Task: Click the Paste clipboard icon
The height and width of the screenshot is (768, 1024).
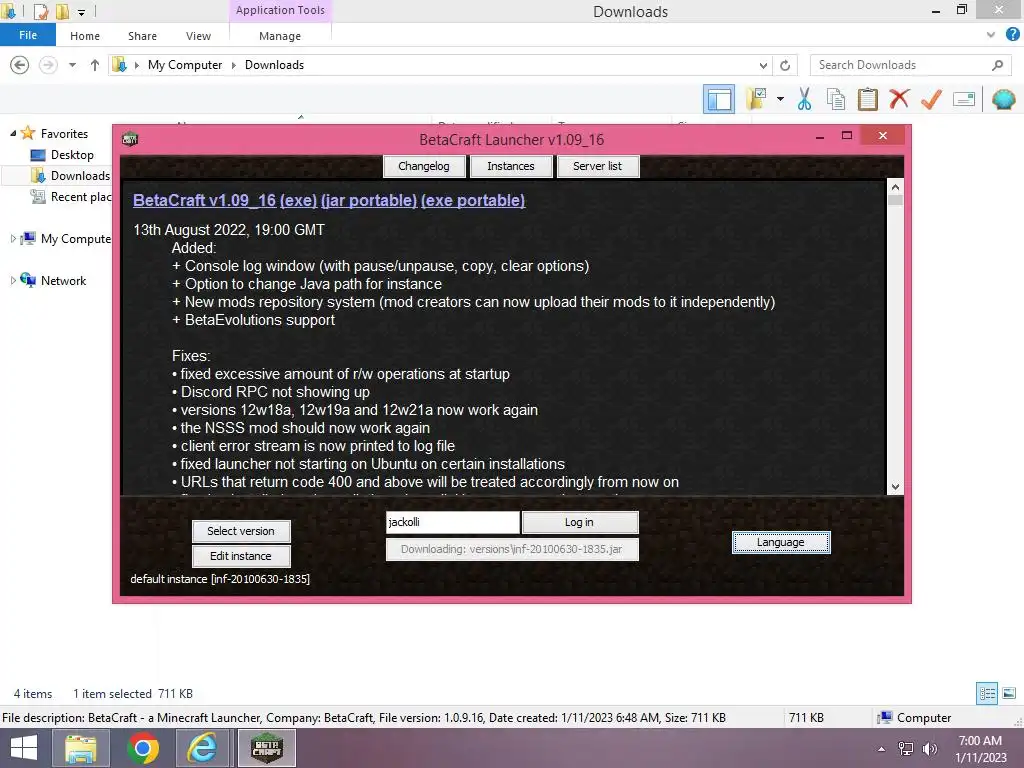Action: (867, 100)
